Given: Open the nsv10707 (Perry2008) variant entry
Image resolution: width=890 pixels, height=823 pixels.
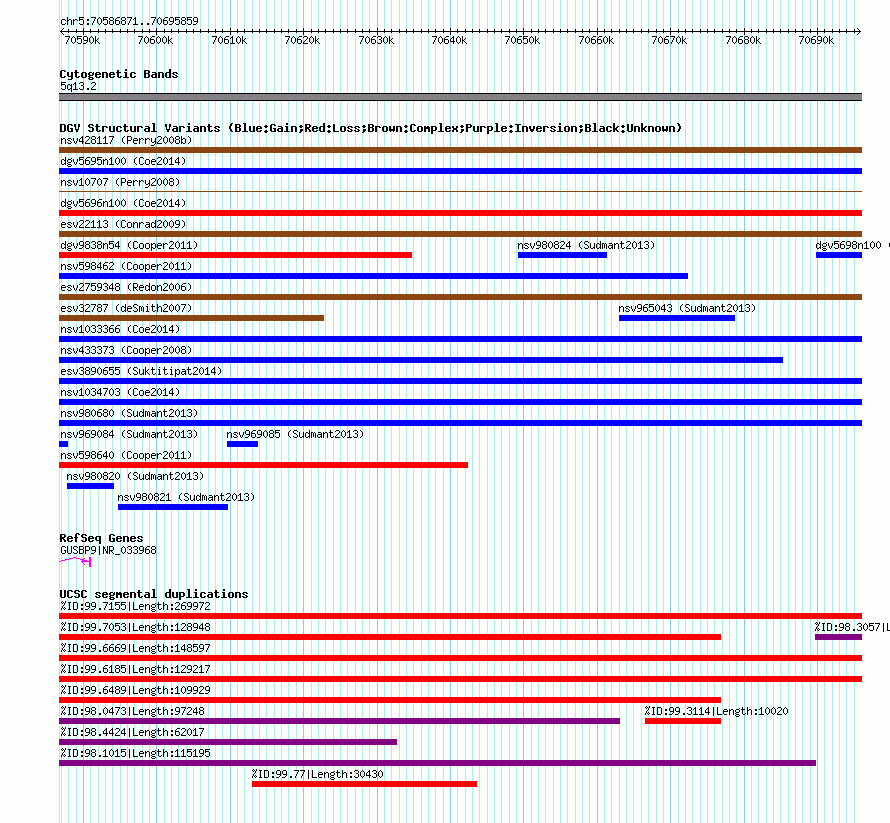Looking at the screenshot, I should point(120,182).
